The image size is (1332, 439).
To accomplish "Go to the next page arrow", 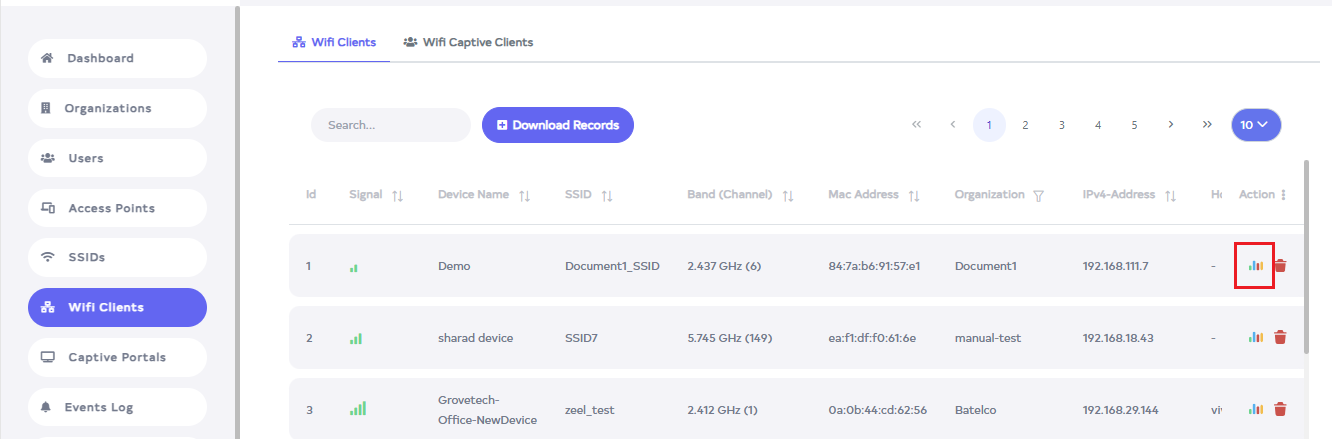I will (1170, 125).
